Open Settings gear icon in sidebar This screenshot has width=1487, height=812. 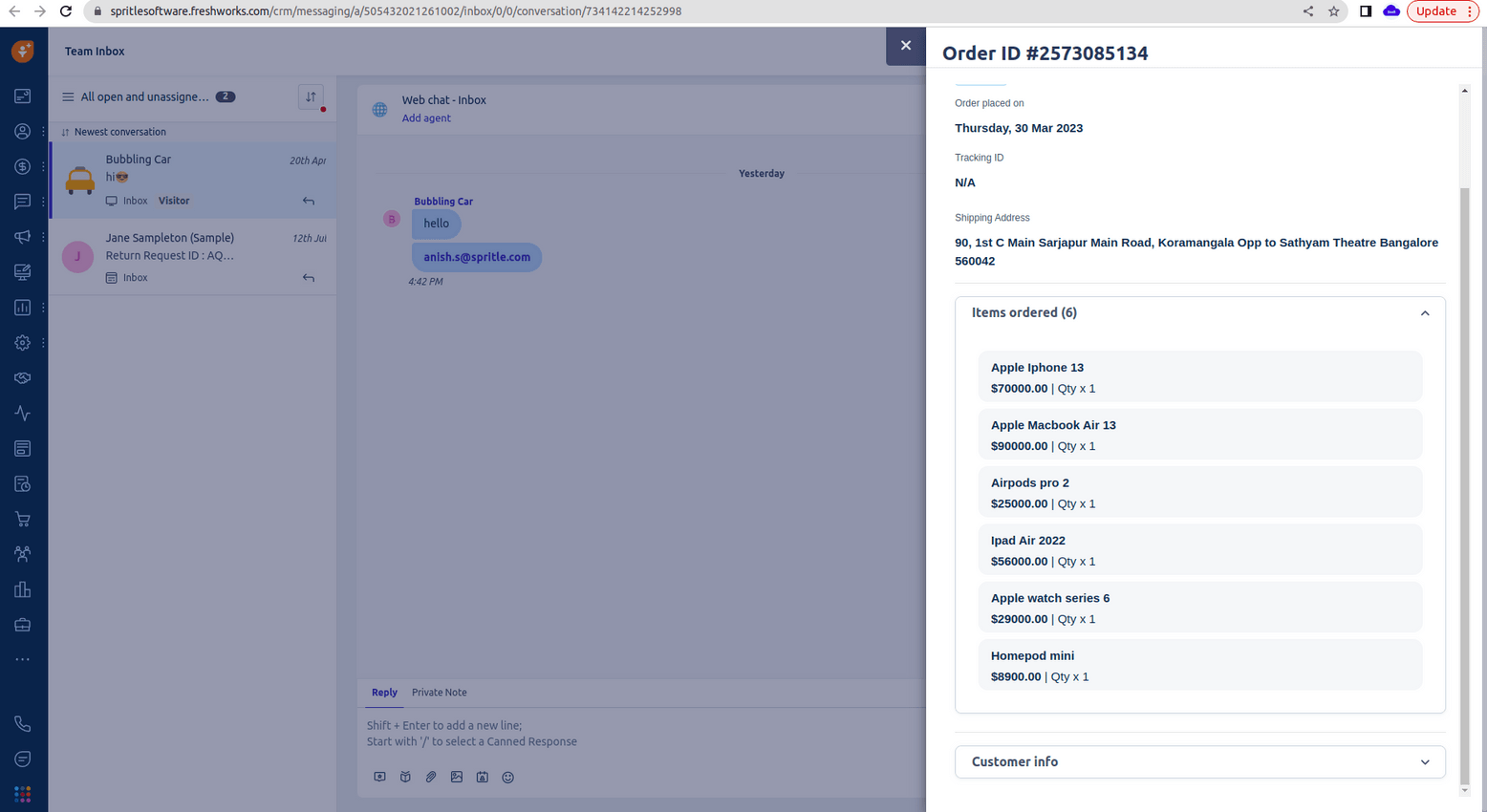click(22, 343)
